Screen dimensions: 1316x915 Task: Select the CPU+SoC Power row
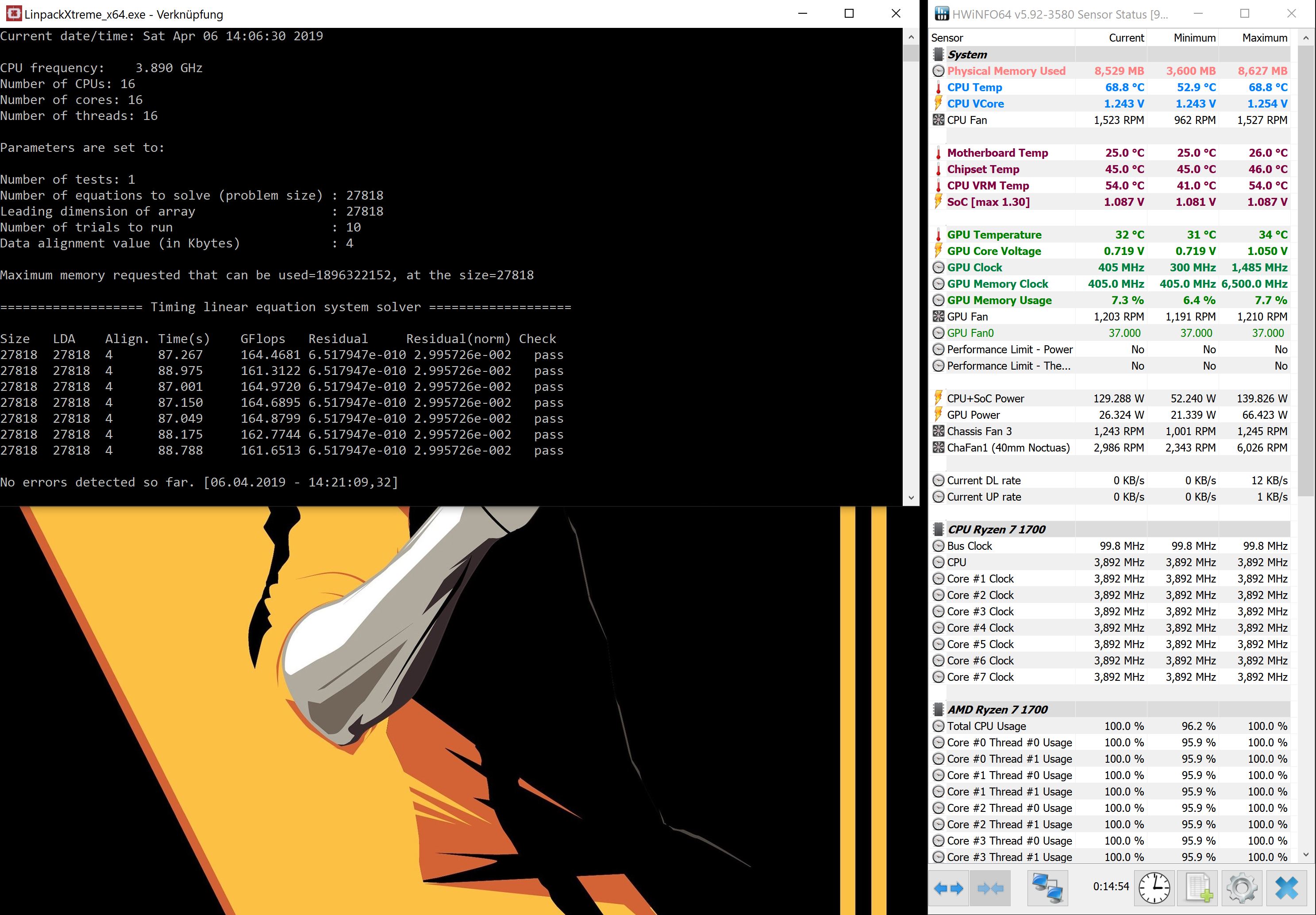(x=985, y=398)
